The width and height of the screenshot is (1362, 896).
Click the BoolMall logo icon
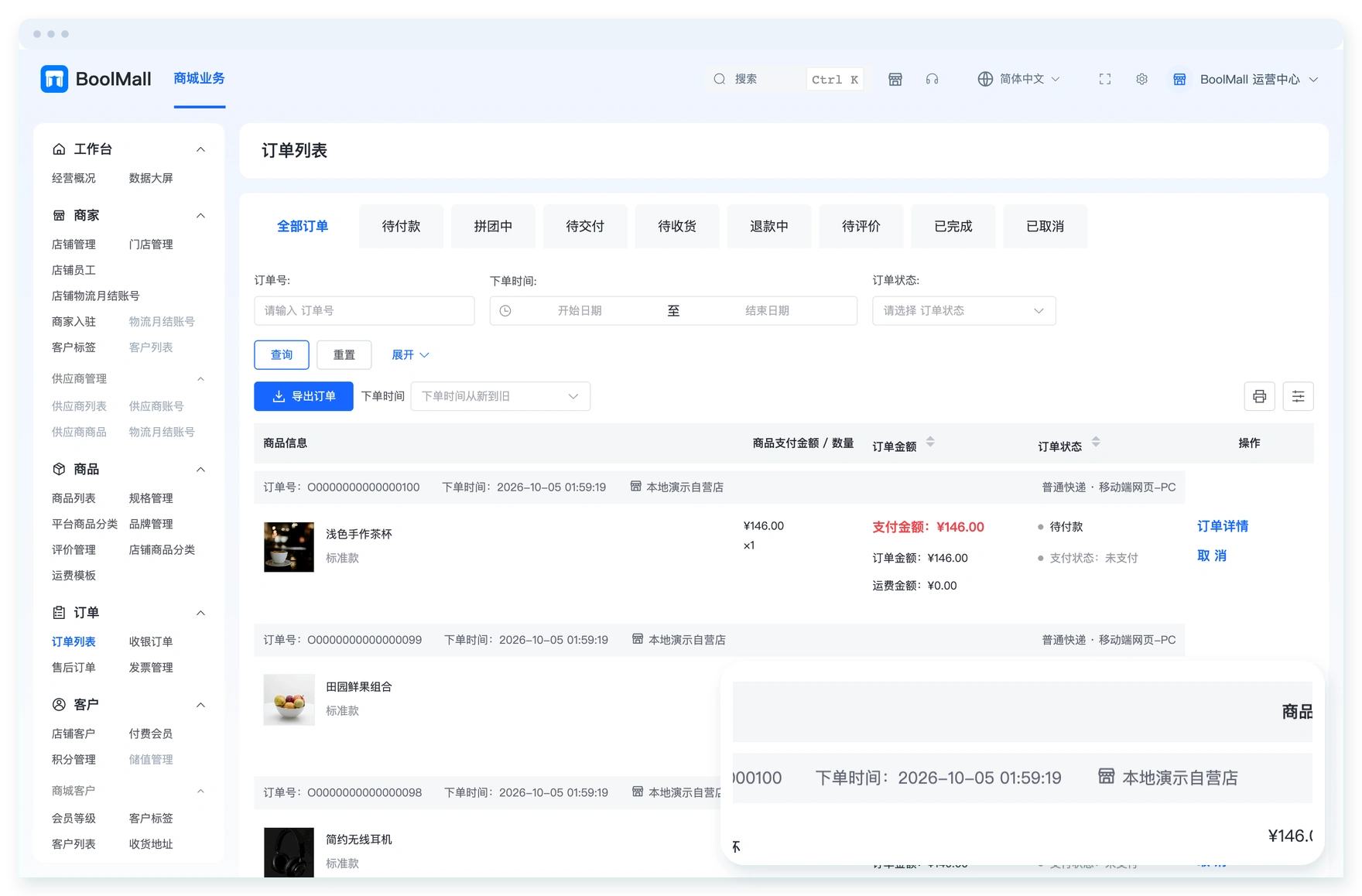pyautogui.click(x=54, y=79)
